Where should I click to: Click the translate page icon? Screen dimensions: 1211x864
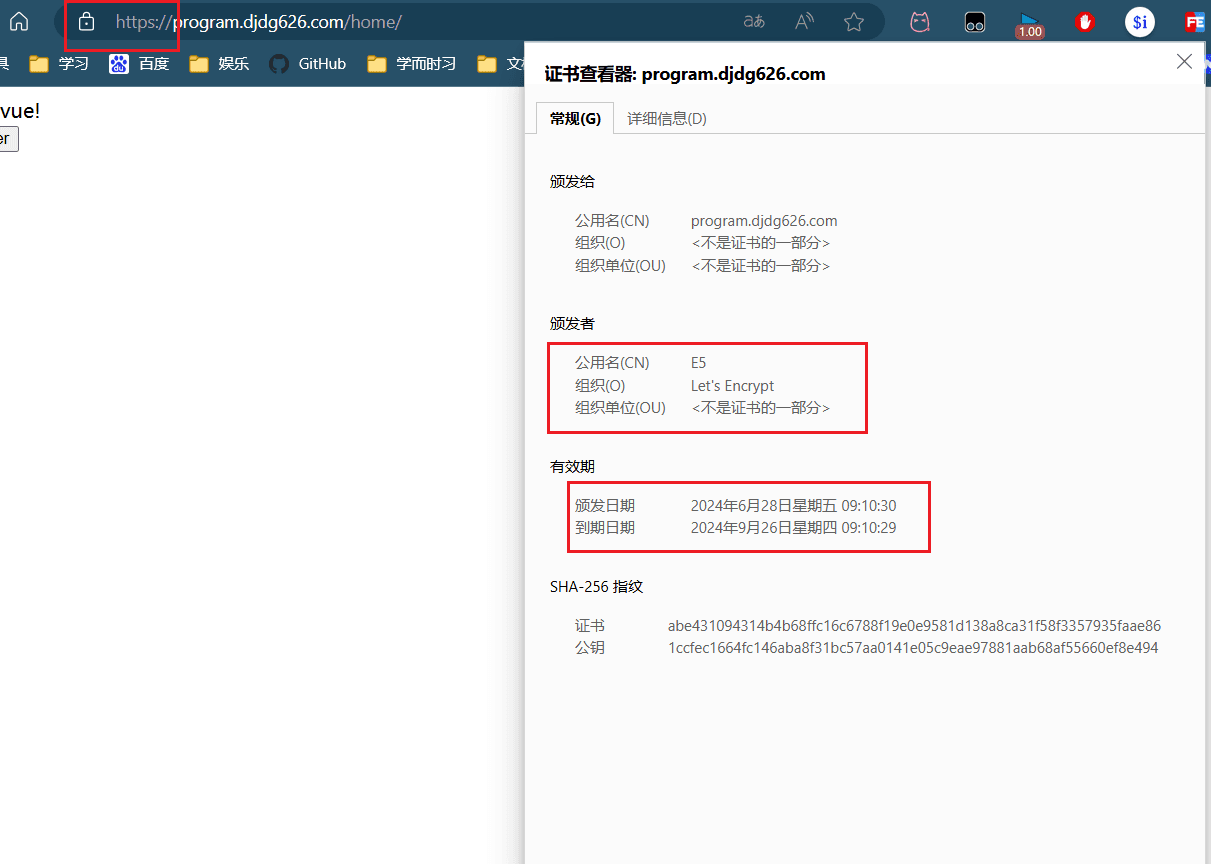(754, 22)
